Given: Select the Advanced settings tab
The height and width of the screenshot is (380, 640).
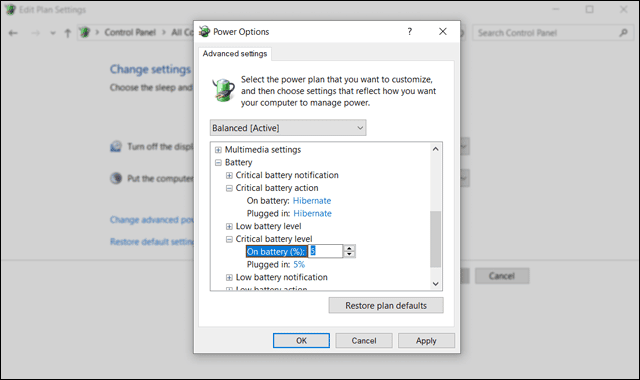Looking at the screenshot, I should pyautogui.click(x=235, y=53).
